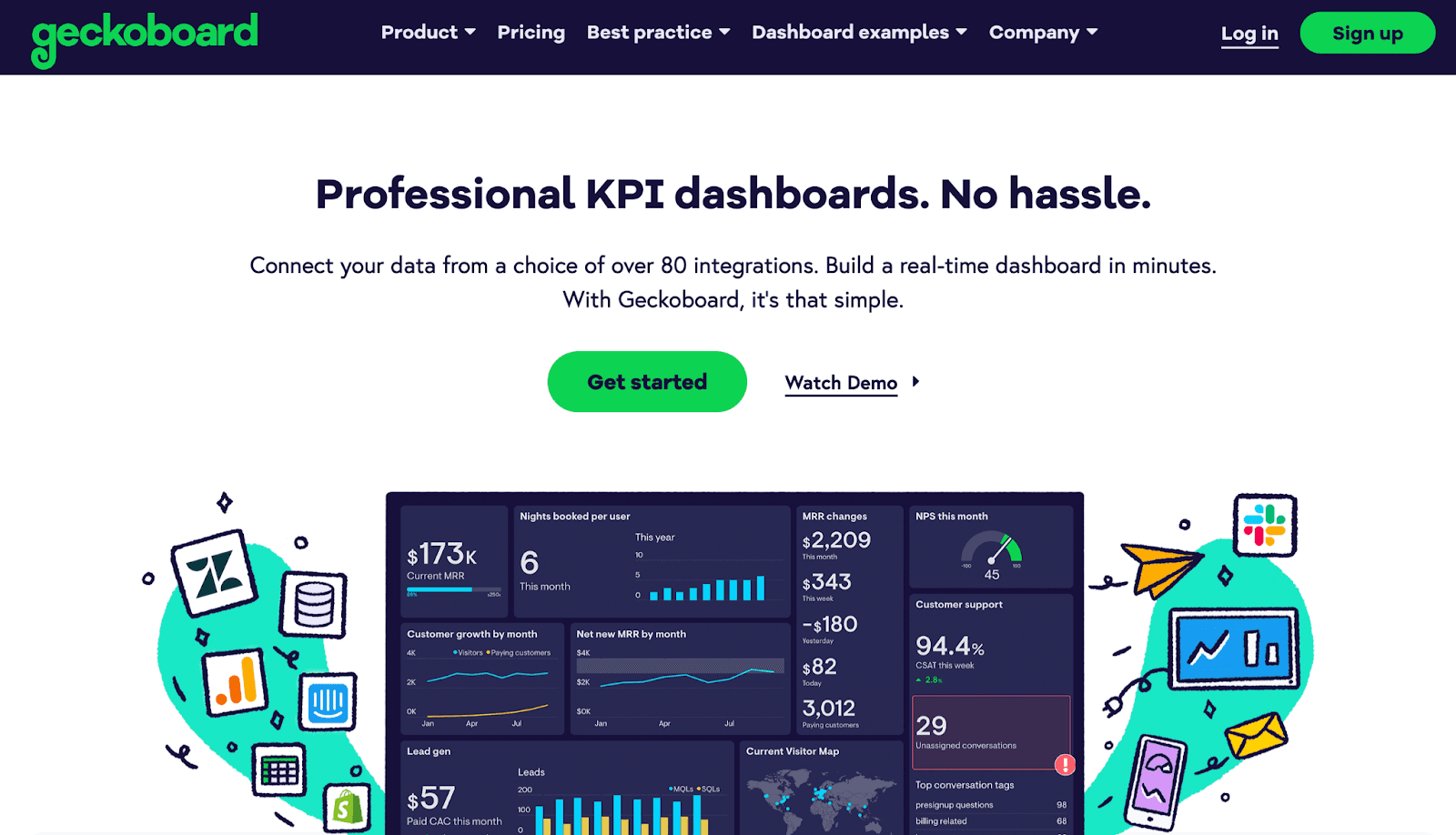This screenshot has width=1456, height=835.
Task: Click the $173K Current MRR widget
Action: click(x=454, y=561)
